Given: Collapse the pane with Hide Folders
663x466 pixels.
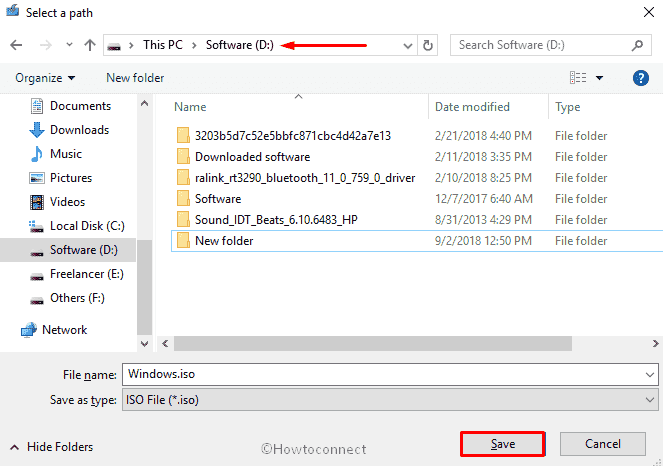Looking at the screenshot, I should click(52, 447).
